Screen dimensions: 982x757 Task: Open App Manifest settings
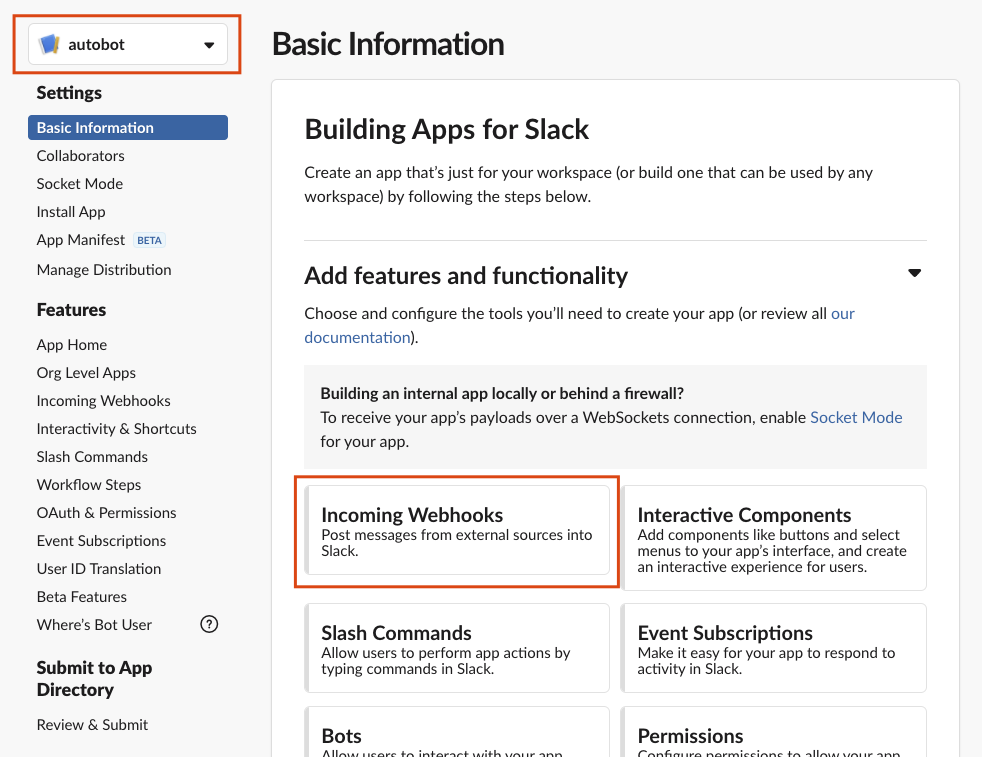click(81, 240)
